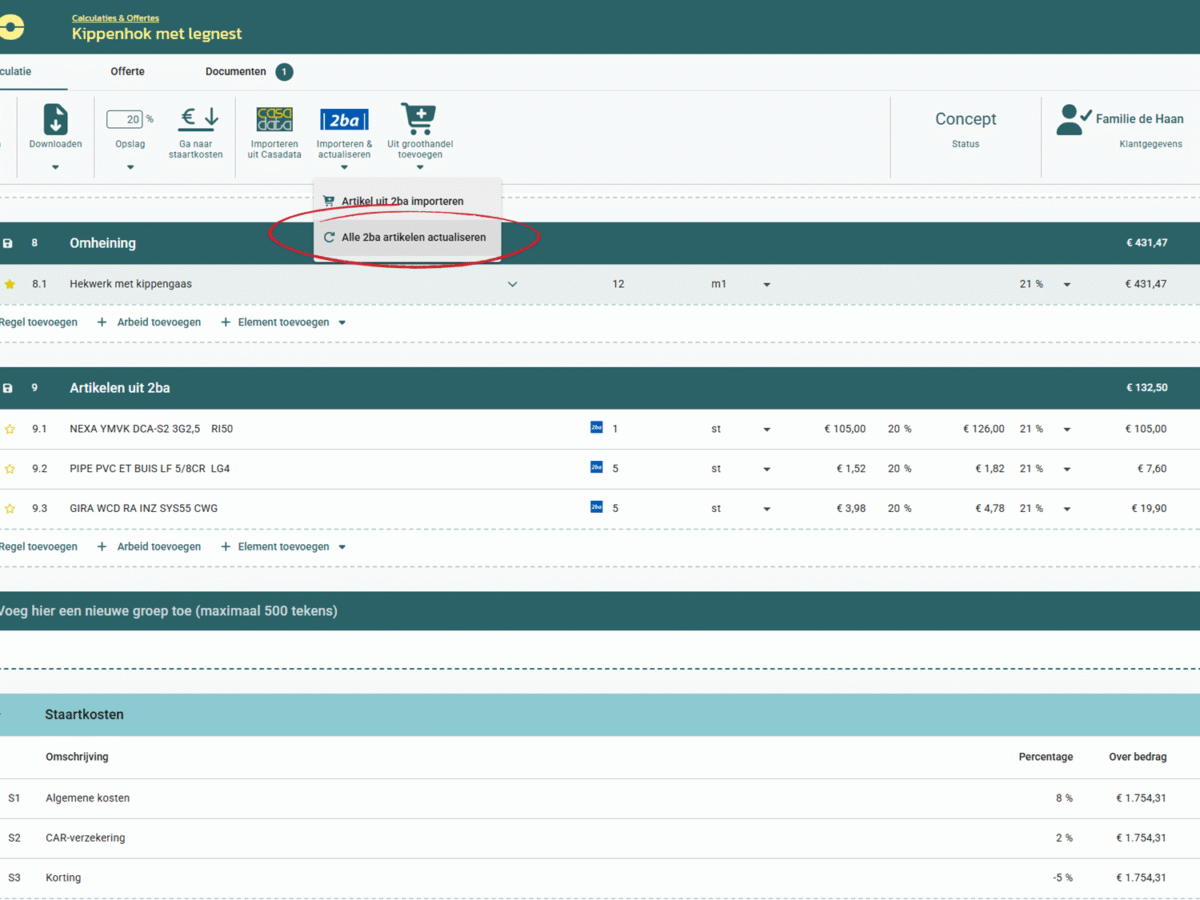Click the 2ba badge on NEXA YMVK row
Viewport: 1200px width, 900px height.
point(597,428)
